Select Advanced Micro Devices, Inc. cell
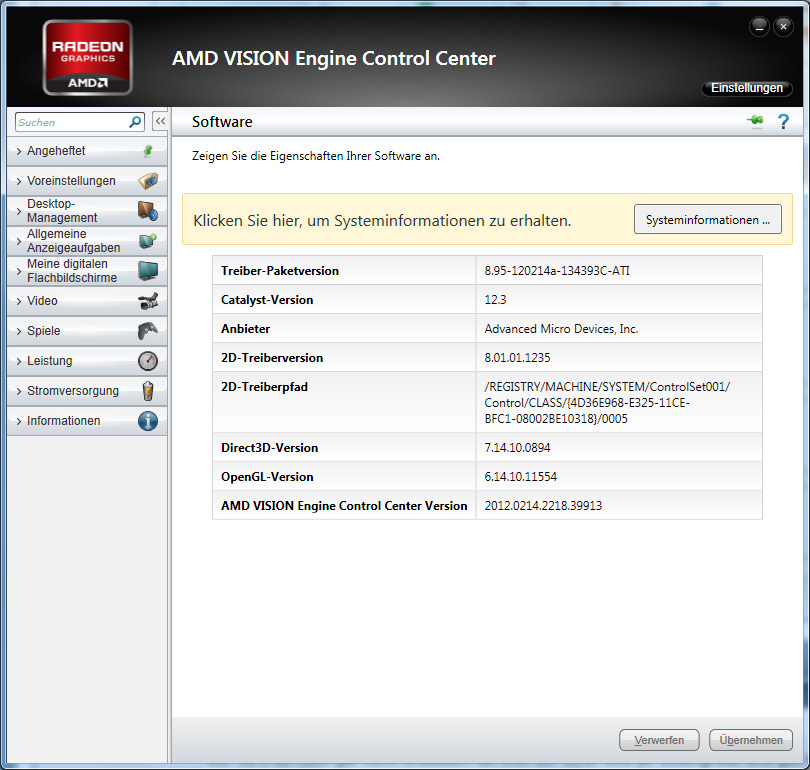 pos(561,328)
